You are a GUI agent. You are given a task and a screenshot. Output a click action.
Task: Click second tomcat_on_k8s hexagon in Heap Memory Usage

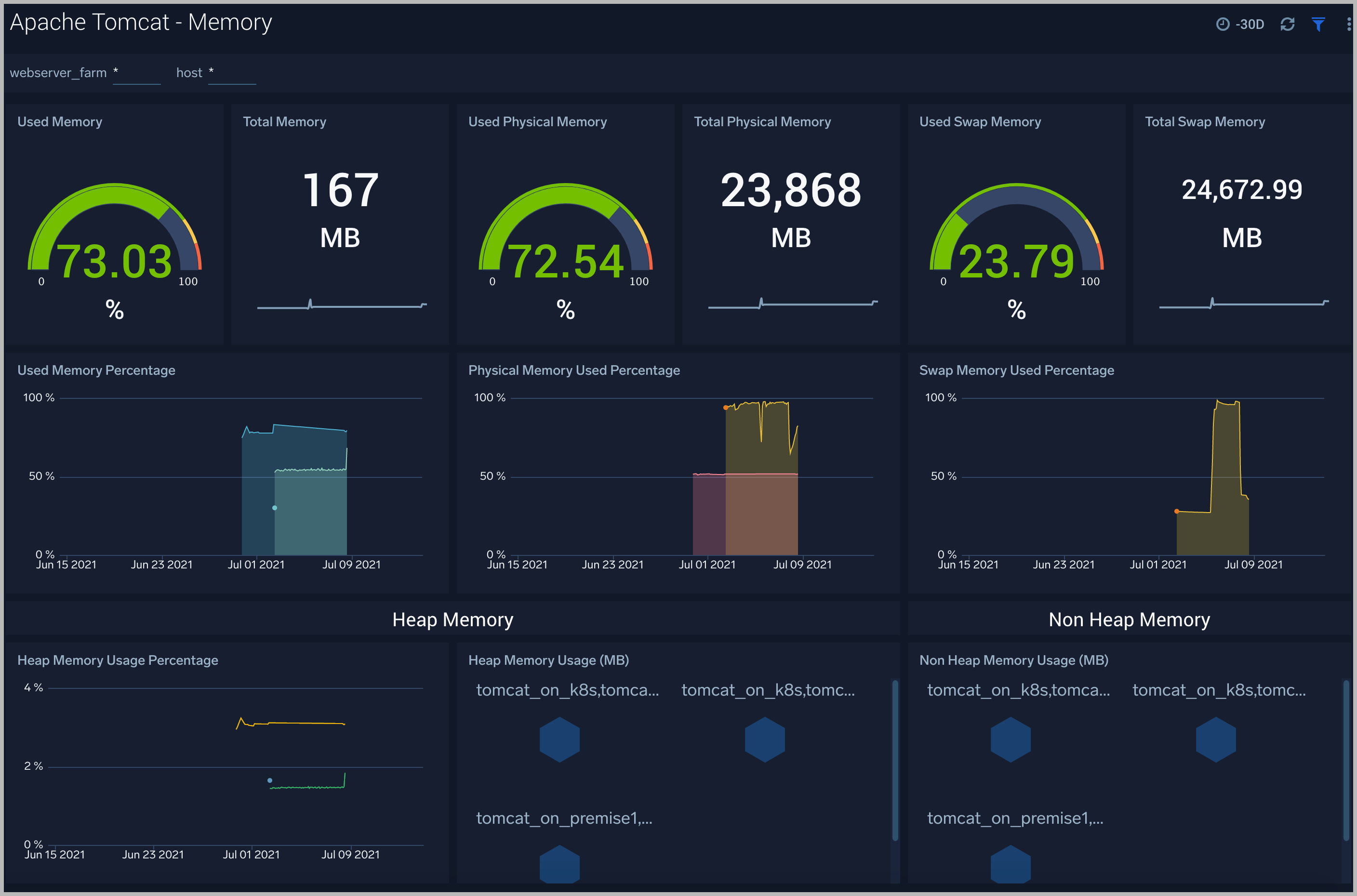(765, 739)
